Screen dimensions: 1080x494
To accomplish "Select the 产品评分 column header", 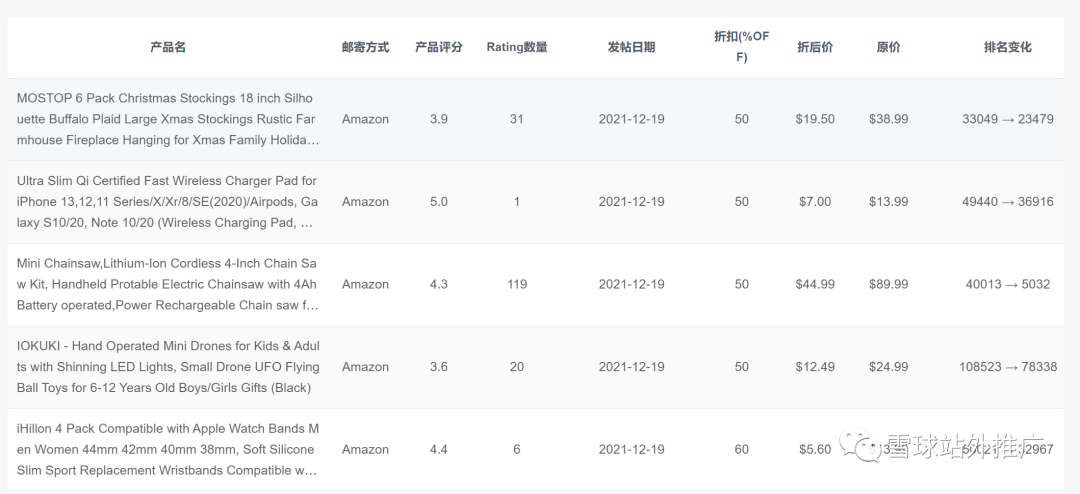I will [x=438, y=47].
